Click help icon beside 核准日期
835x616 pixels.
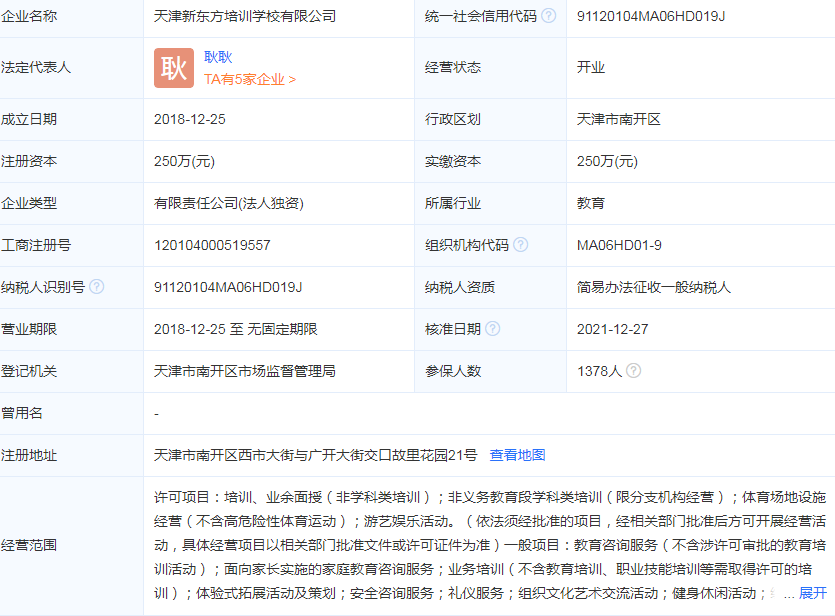493,328
